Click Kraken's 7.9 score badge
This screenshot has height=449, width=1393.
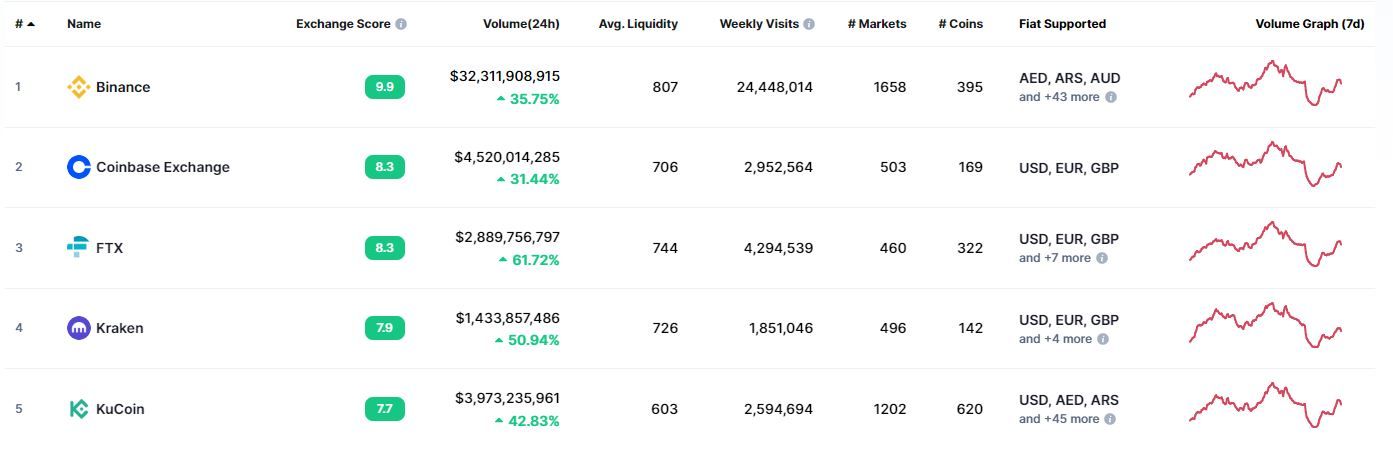(385, 327)
